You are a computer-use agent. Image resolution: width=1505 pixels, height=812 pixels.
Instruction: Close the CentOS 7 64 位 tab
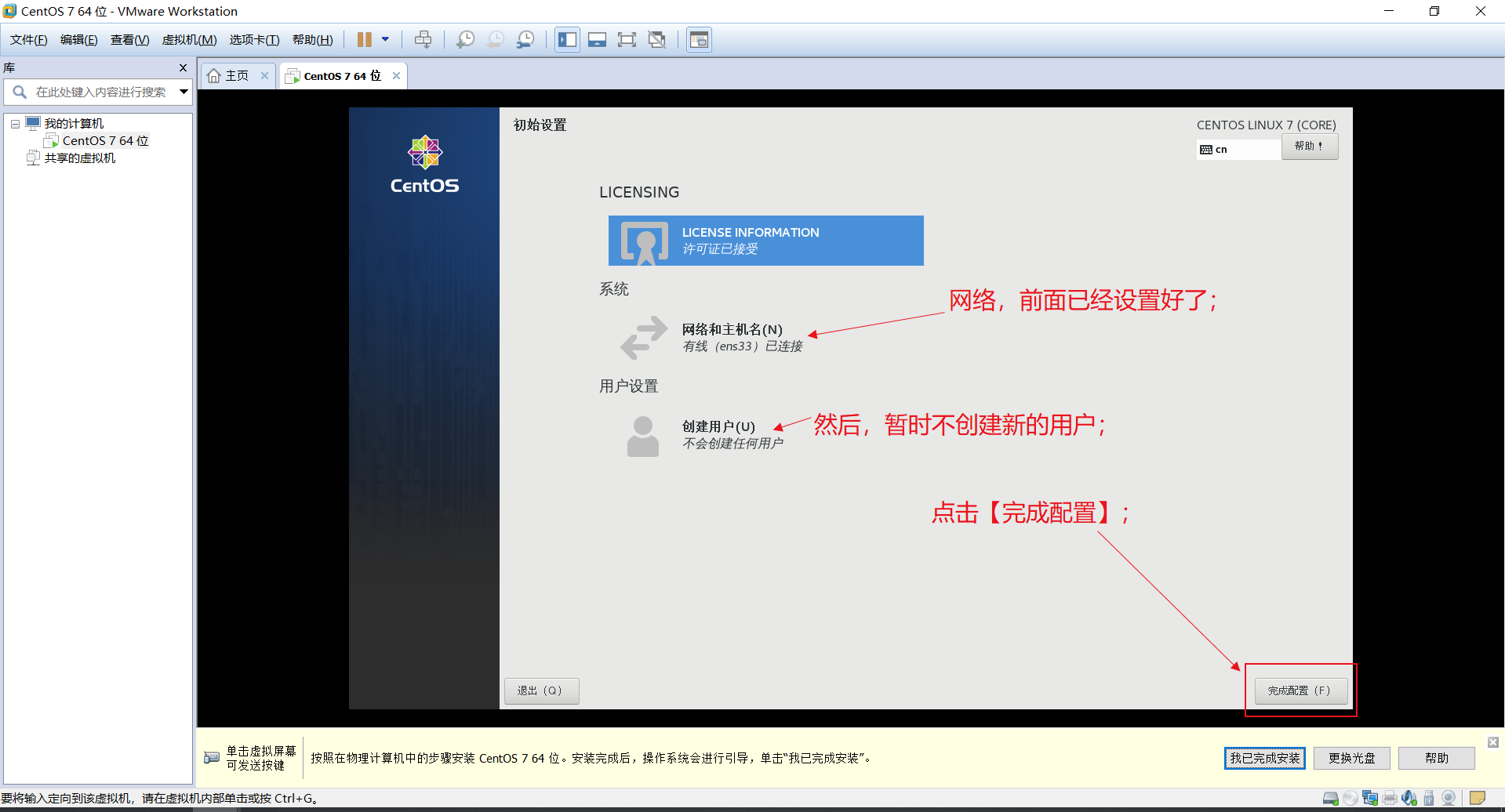coord(397,76)
